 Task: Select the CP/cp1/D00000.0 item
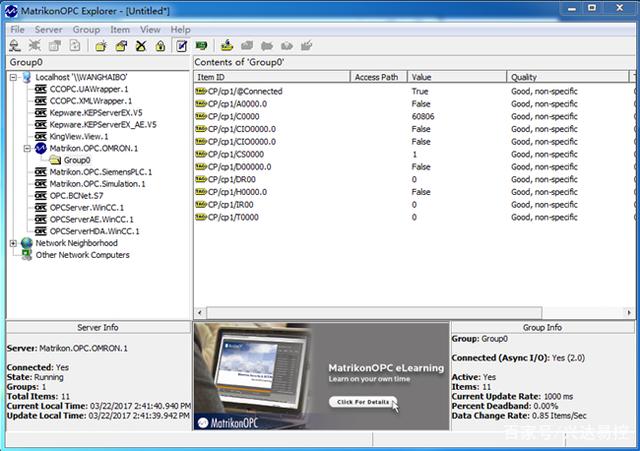[240, 167]
